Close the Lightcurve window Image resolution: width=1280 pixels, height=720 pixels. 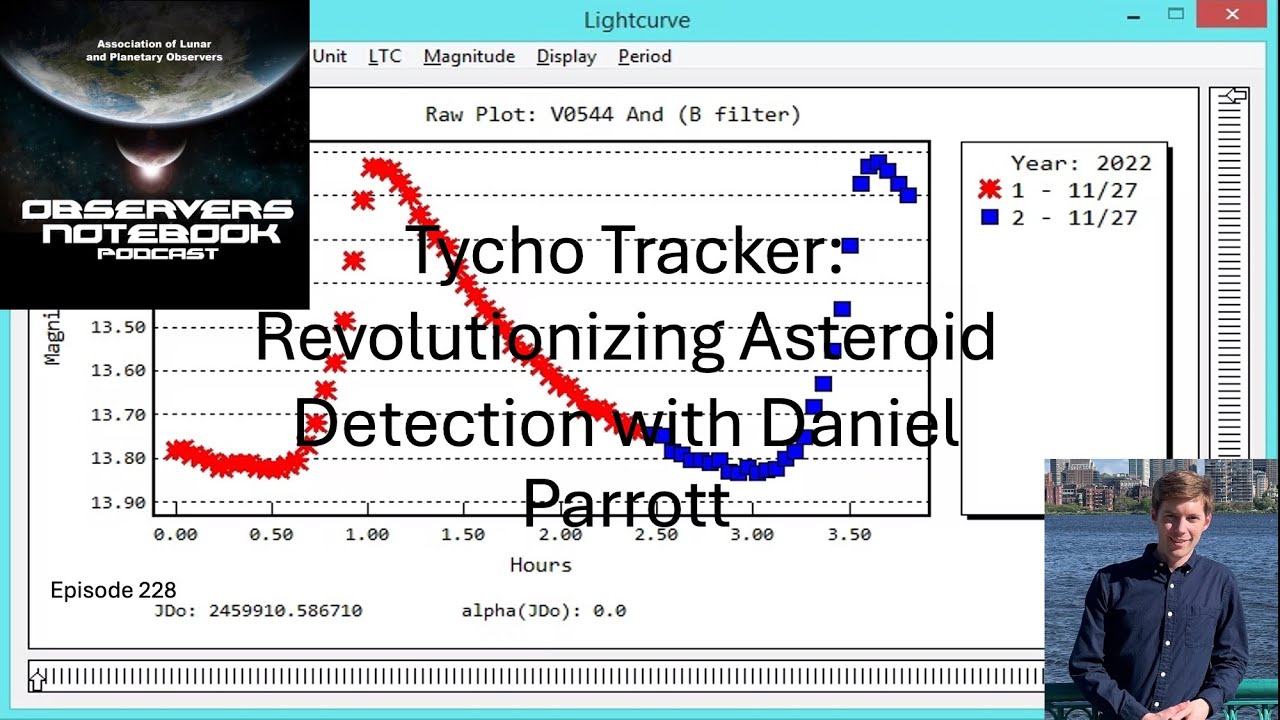1232,15
